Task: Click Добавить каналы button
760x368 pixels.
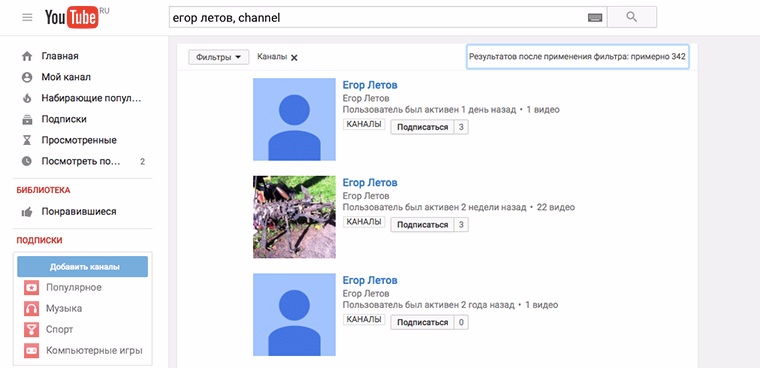Action: click(x=82, y=267)
